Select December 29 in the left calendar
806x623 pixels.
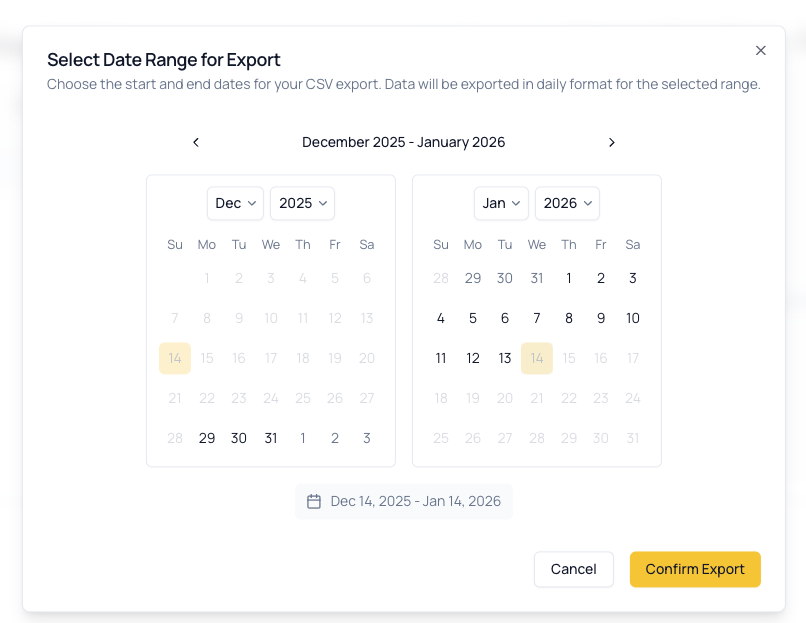pyautogui.click(x=207, y=438)
